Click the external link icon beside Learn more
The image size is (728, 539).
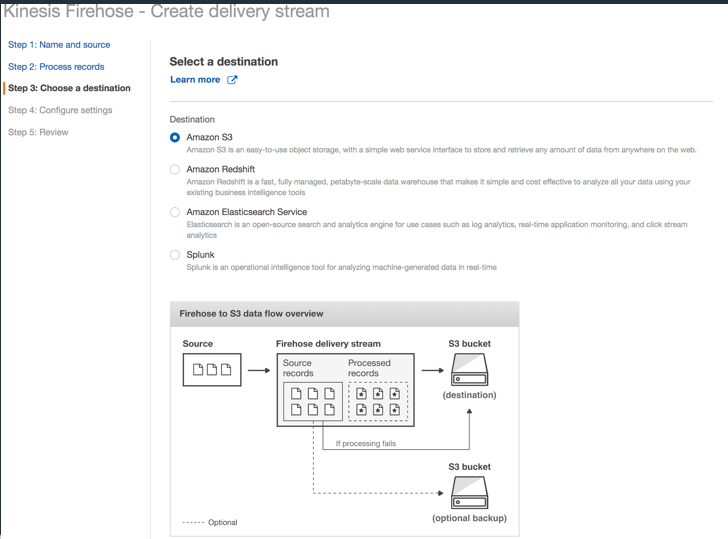(x=232, y=79)
